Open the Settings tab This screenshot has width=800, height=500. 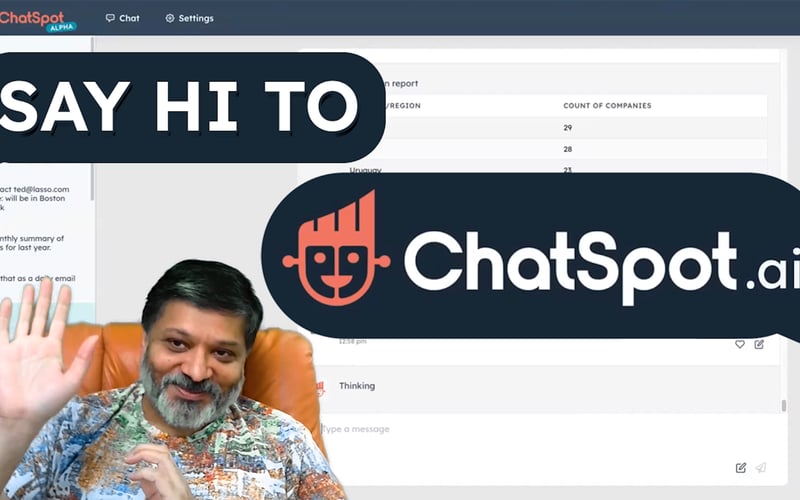189,18
